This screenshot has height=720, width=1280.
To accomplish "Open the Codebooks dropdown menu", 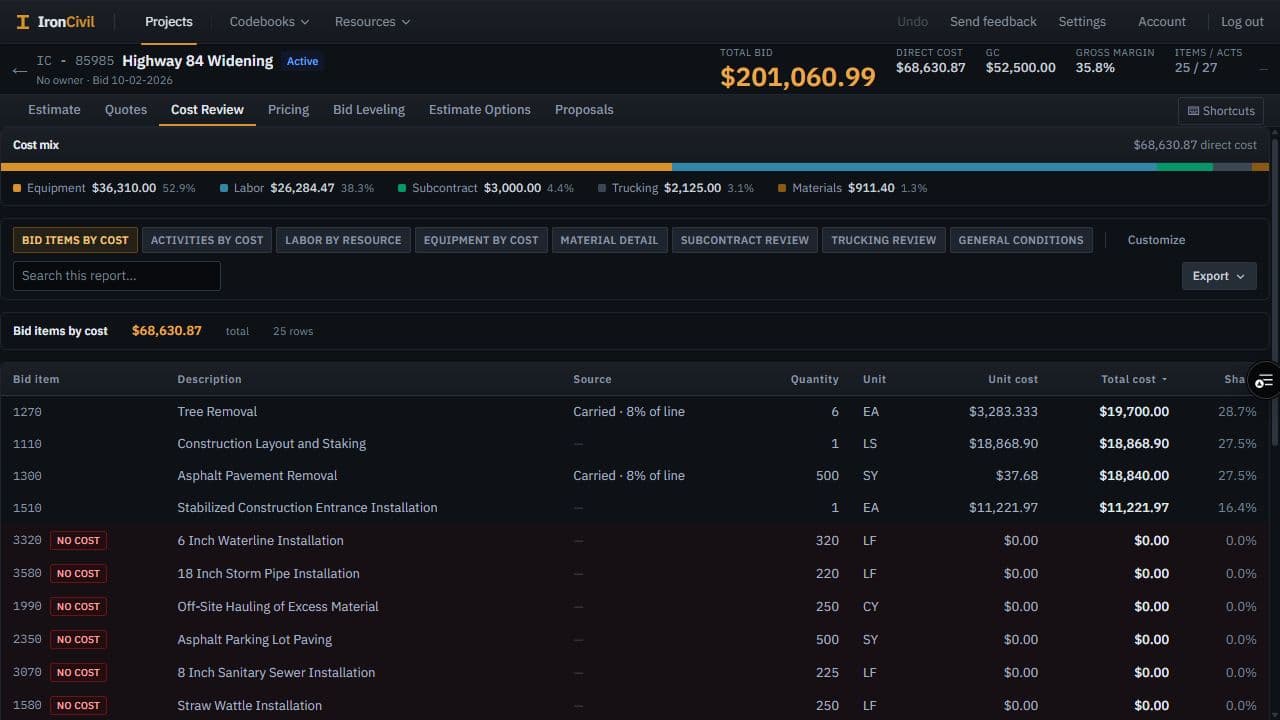I will pyautogui.click(x=269, y=21).
